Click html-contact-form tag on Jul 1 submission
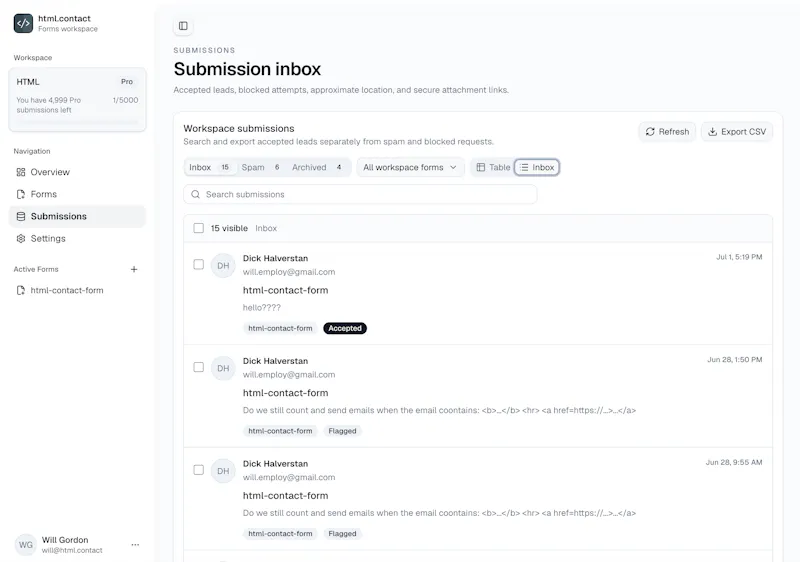800x562 pixels. tap(280, 328)
